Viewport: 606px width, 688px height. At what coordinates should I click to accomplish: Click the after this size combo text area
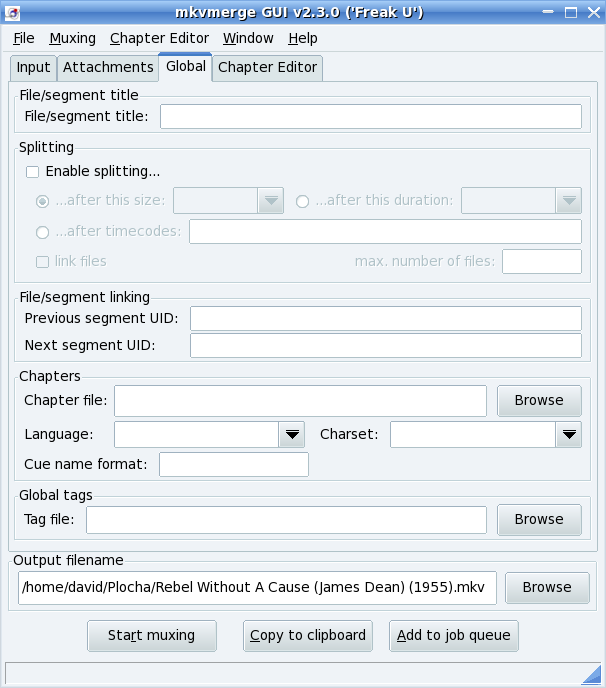[216, 201]
